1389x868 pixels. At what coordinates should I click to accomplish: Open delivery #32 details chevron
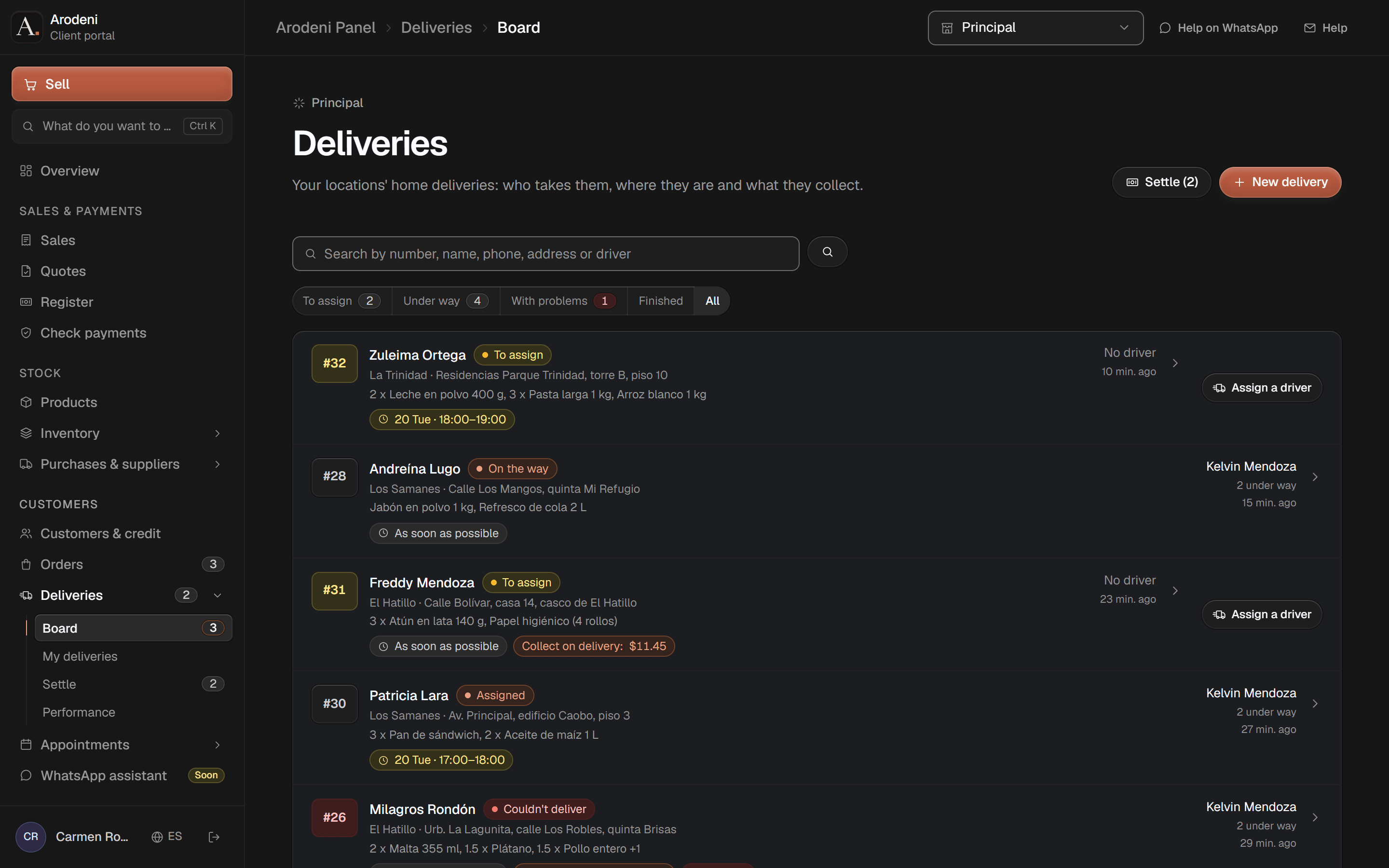1175,363
